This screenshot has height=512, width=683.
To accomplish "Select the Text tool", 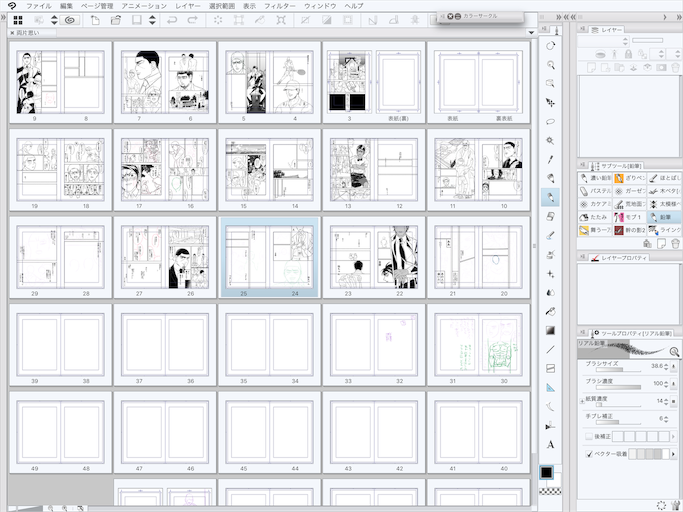I will pos(551,444).
